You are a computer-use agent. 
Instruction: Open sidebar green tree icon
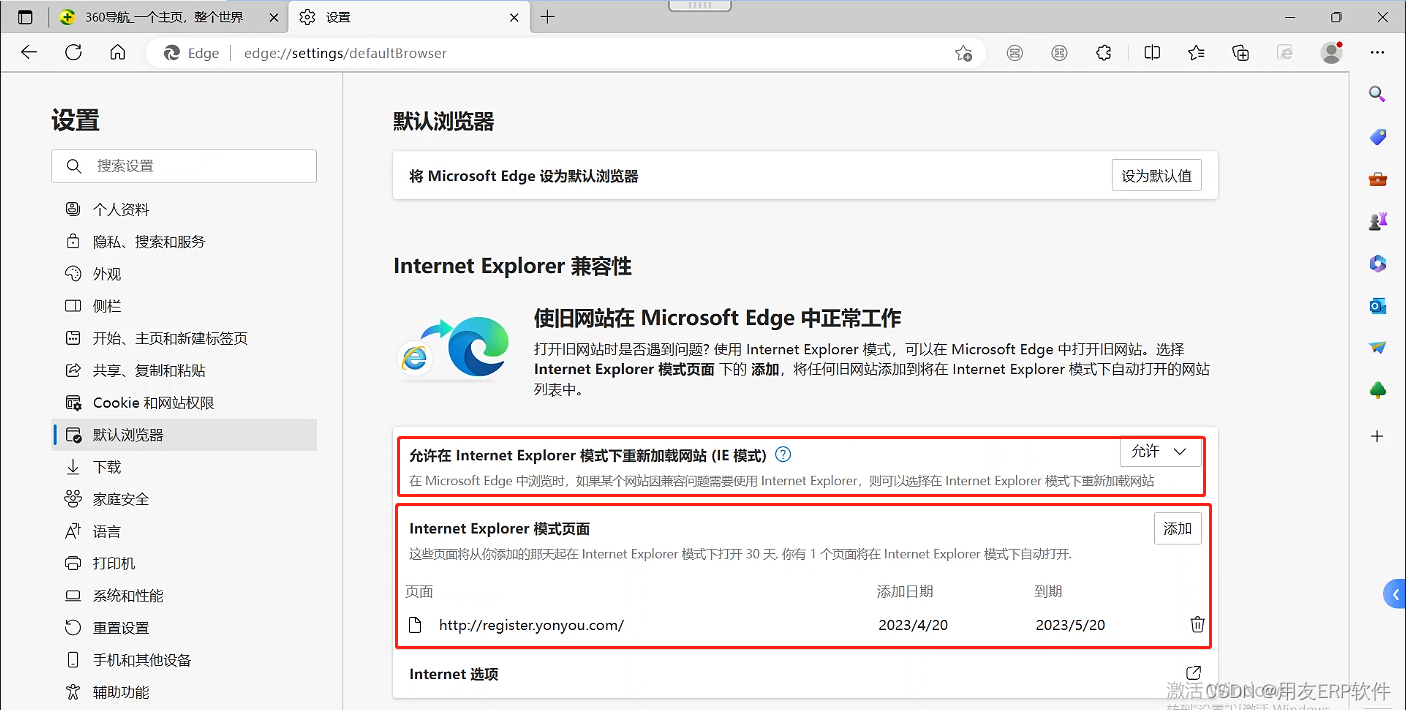tap(1377, 390)
